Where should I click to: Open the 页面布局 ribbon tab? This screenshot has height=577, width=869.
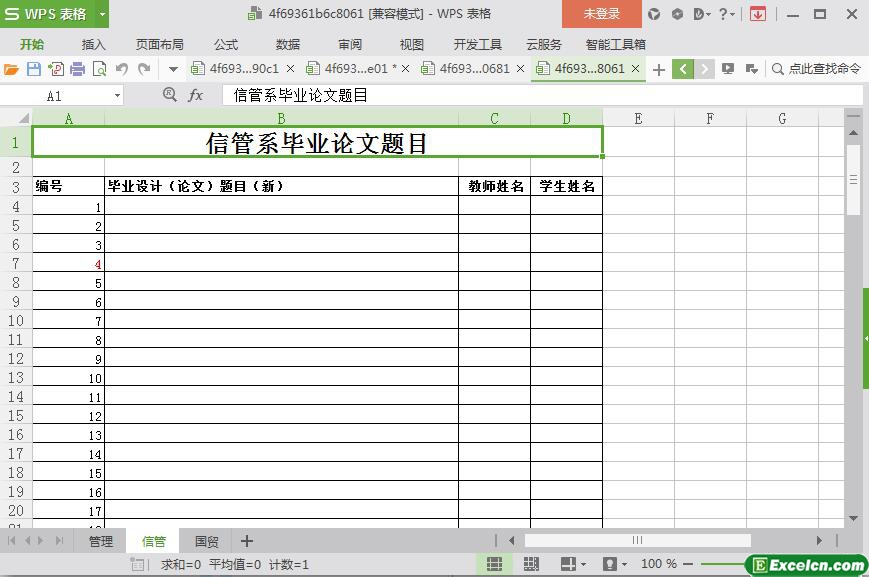pyautogui.click(x=160, y=44)
